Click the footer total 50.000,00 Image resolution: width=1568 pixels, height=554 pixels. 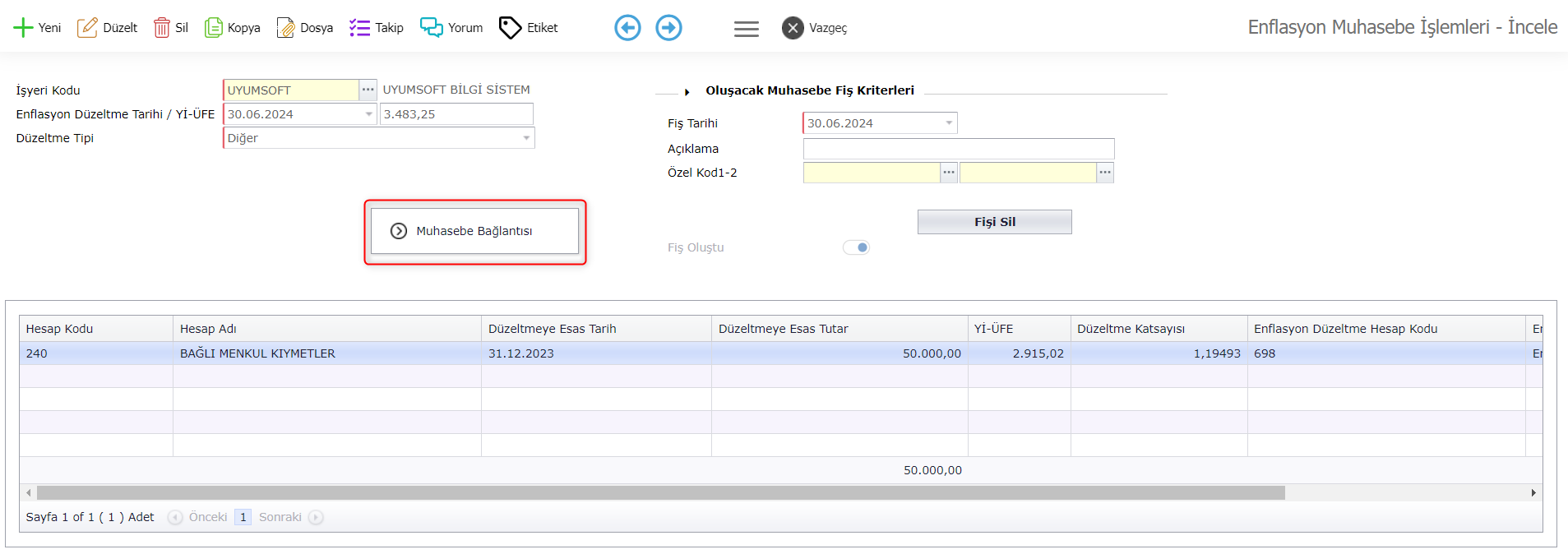pos(932,470)
